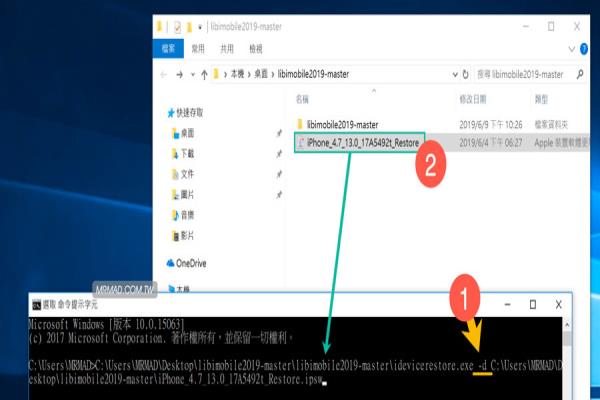Screen dimensions: 600x400
Task: Open 文件 in the navigation pane
Action: coord(183,174)
